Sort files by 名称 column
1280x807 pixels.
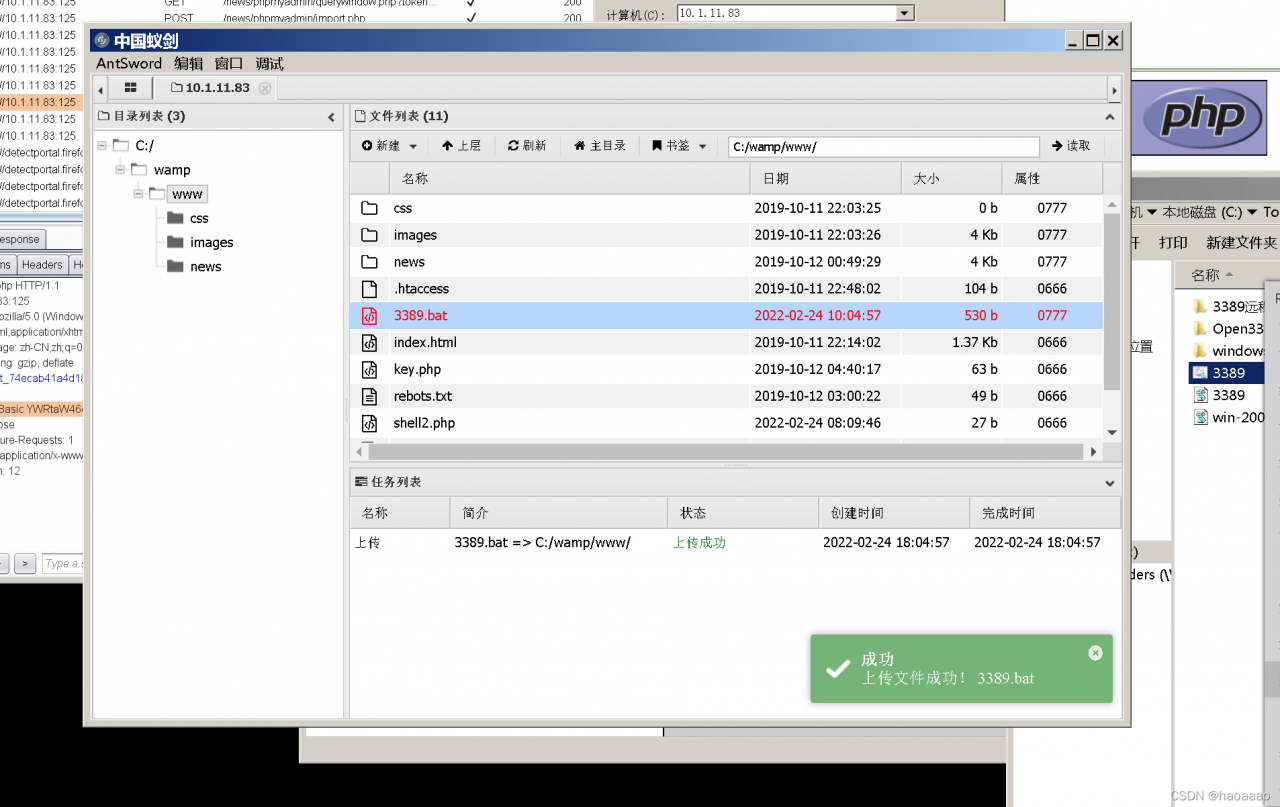click(x=569, y=179)
